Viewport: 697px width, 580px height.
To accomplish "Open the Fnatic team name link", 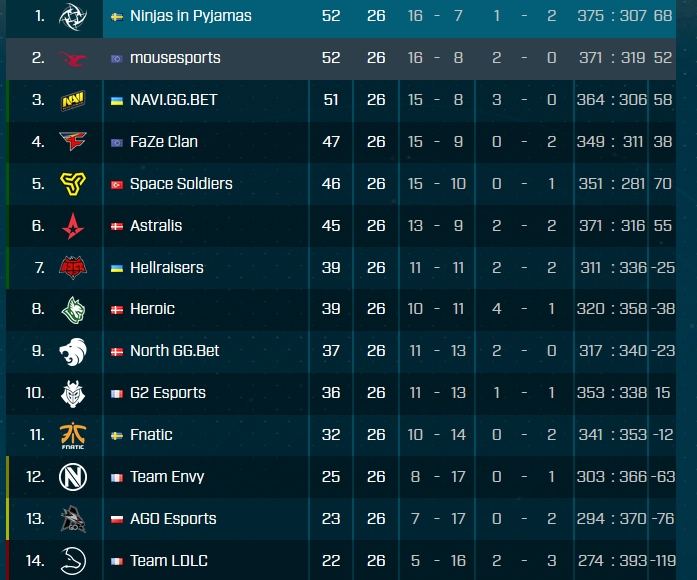I will 151,435.
